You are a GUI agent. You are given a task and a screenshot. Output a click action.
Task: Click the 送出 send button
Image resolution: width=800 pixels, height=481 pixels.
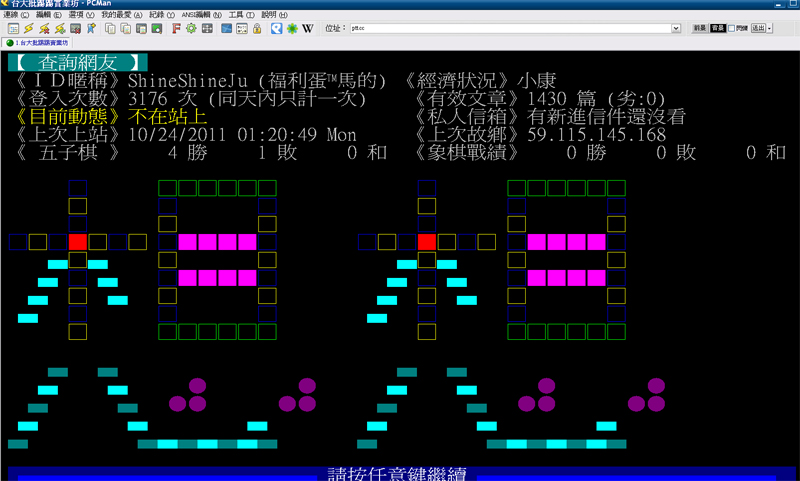click(x=758, y=28)
